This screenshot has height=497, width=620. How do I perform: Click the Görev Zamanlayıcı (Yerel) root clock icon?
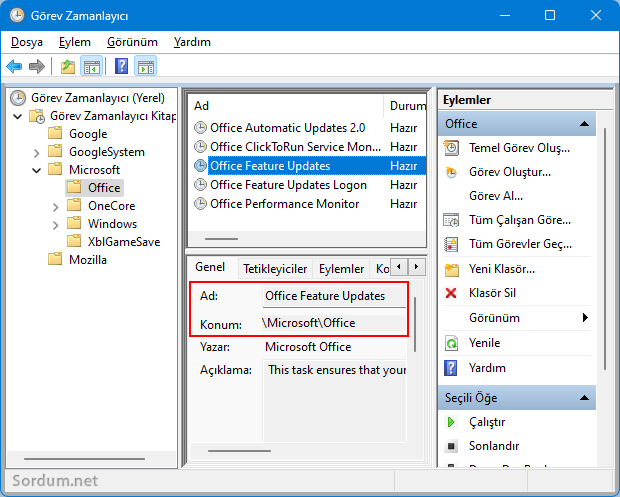point(18,98)
